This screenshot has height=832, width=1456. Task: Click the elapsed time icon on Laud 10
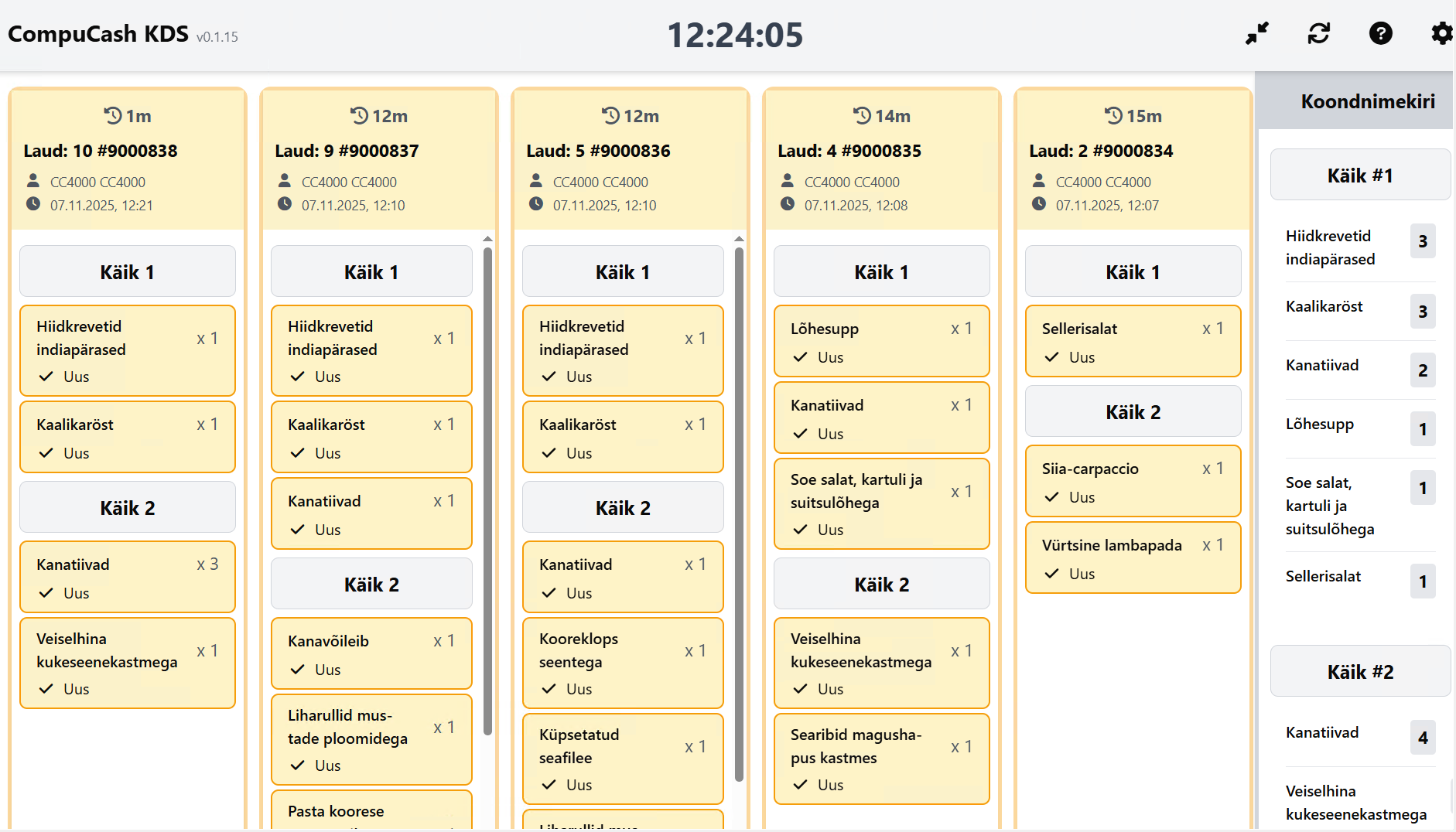113,116
